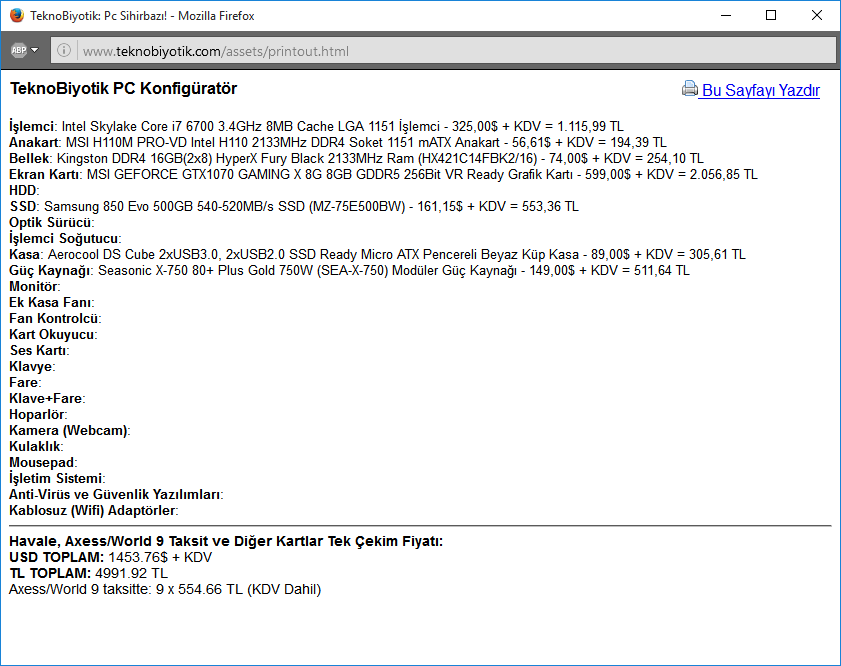
Task: Click the '9 x 554.66 TL' installment line
Action: tap(165, 590)
